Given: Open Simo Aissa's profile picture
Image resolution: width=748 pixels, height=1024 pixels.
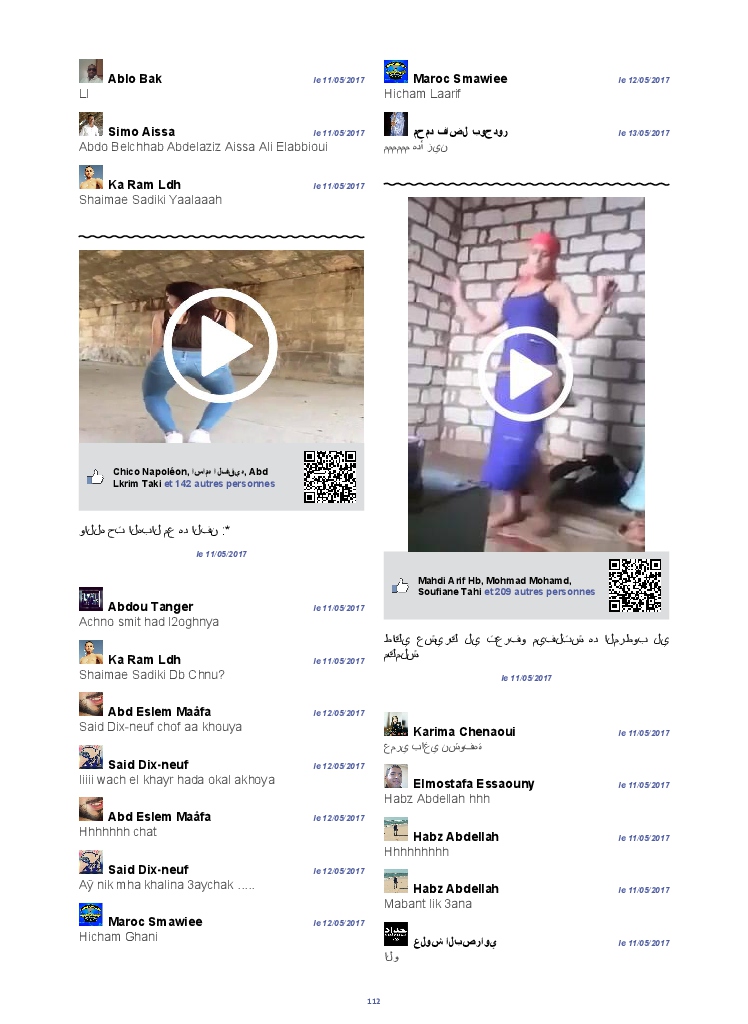Looking at the screenshot, I should (x=91, y=124).
